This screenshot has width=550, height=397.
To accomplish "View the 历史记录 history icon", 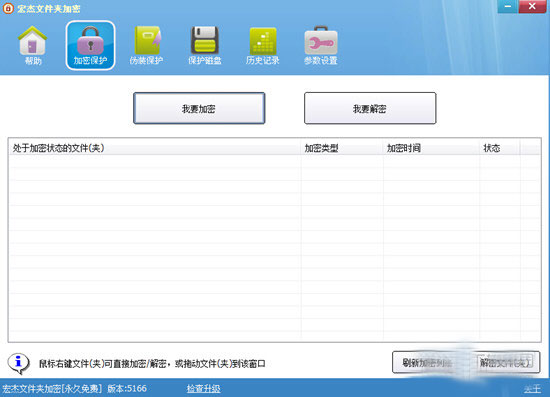I will coord(263,46).
